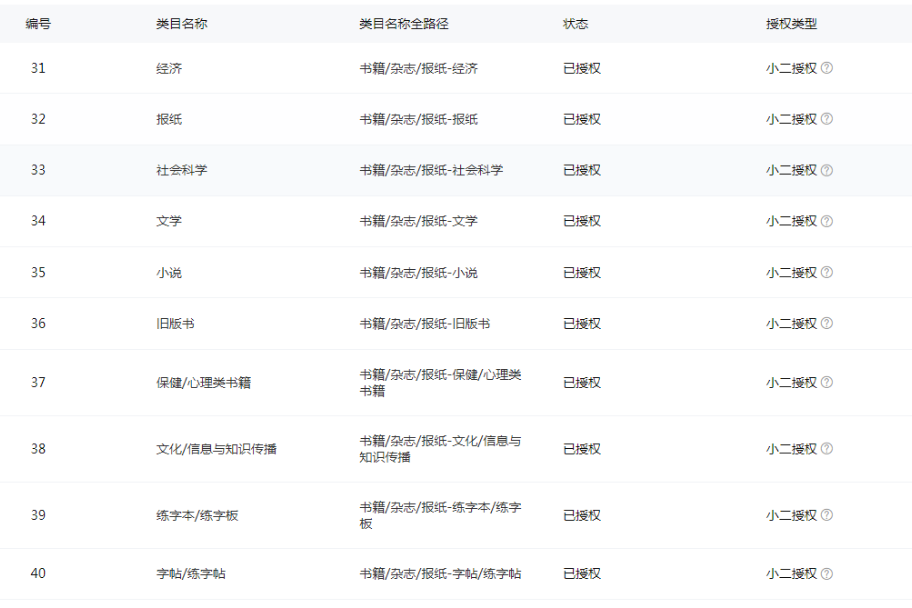The width and height of the screenshot is (912, 608).
Task: Click the 类目名称全路径 column header
Action: coord(403,24)
